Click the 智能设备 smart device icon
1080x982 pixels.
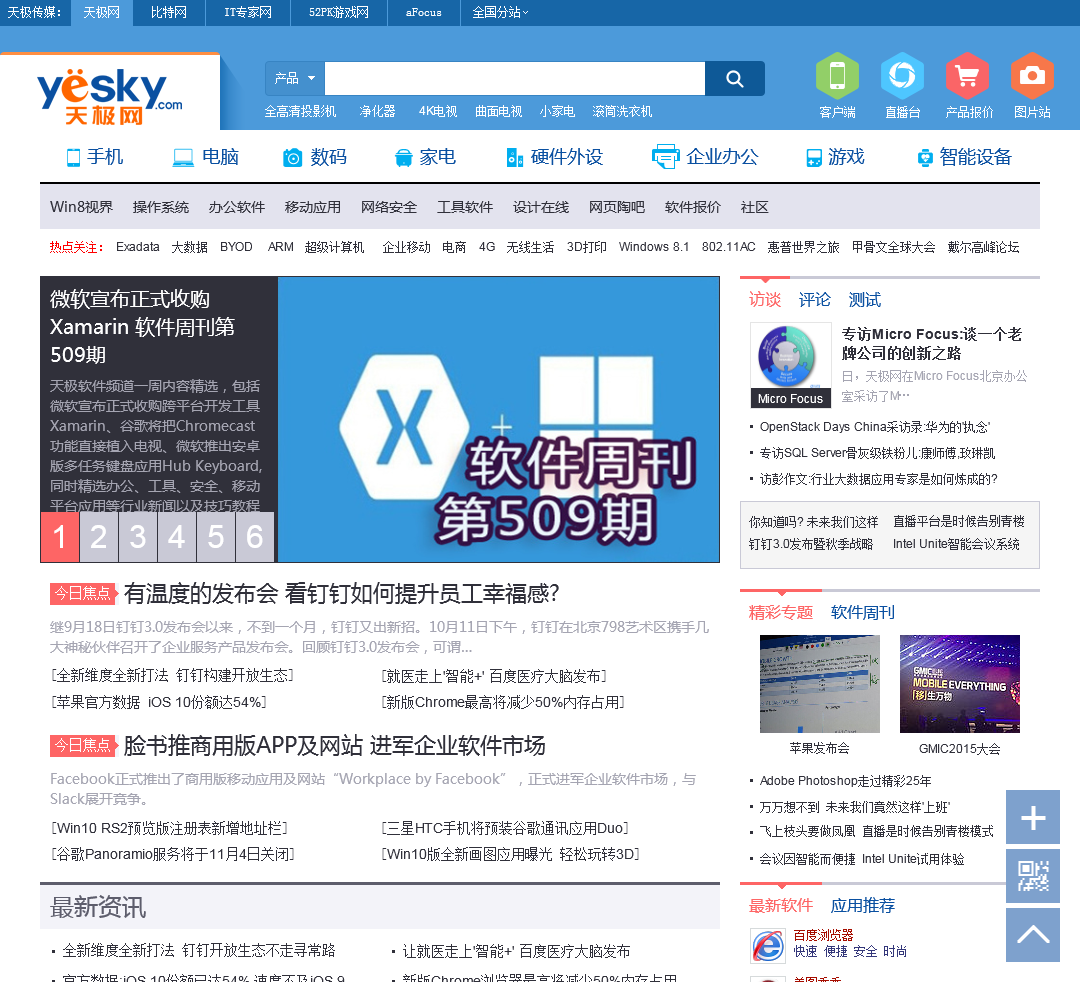click(925, 158)
